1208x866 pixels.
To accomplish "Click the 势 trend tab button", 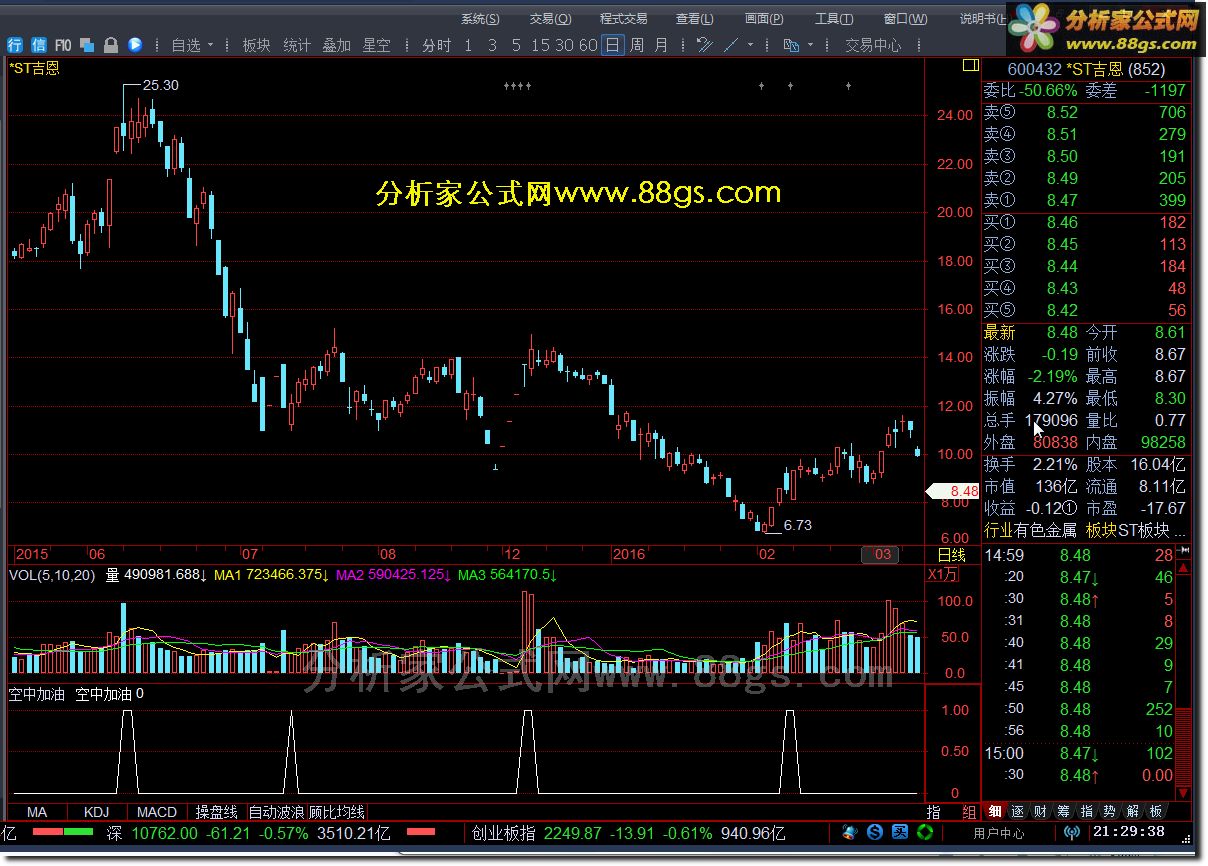I will (1109, 811).
